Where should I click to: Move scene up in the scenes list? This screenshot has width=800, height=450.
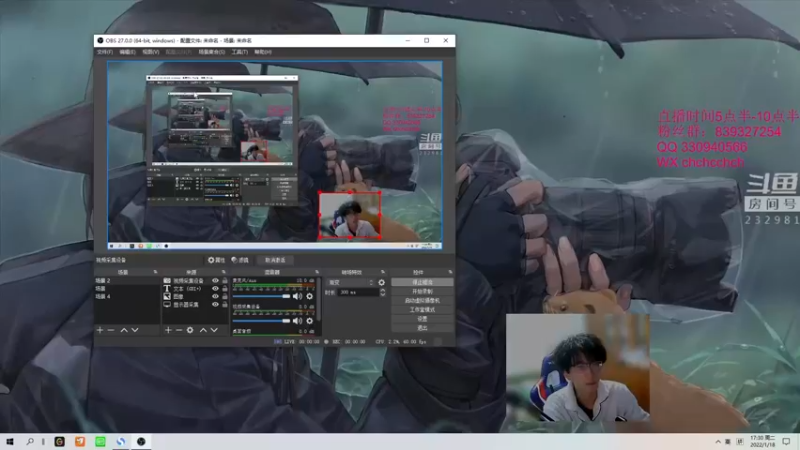point(124,330)
